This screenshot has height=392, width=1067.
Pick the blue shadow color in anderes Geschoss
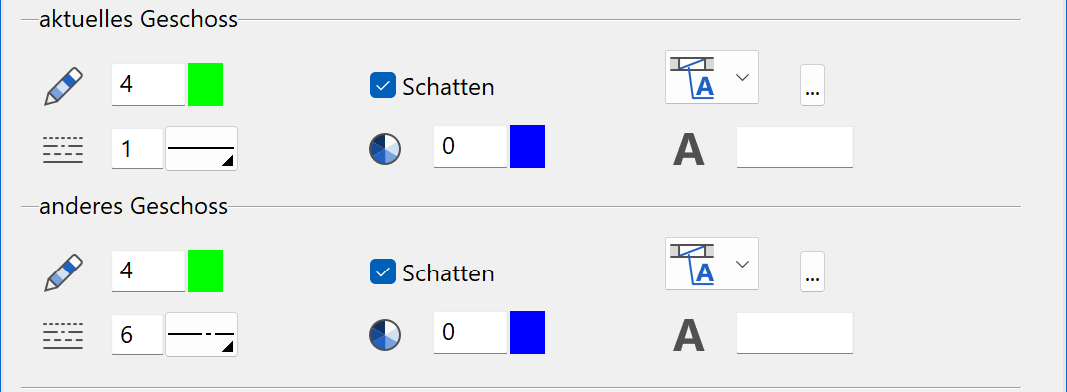pyautogui.click(x=527, y=332)
